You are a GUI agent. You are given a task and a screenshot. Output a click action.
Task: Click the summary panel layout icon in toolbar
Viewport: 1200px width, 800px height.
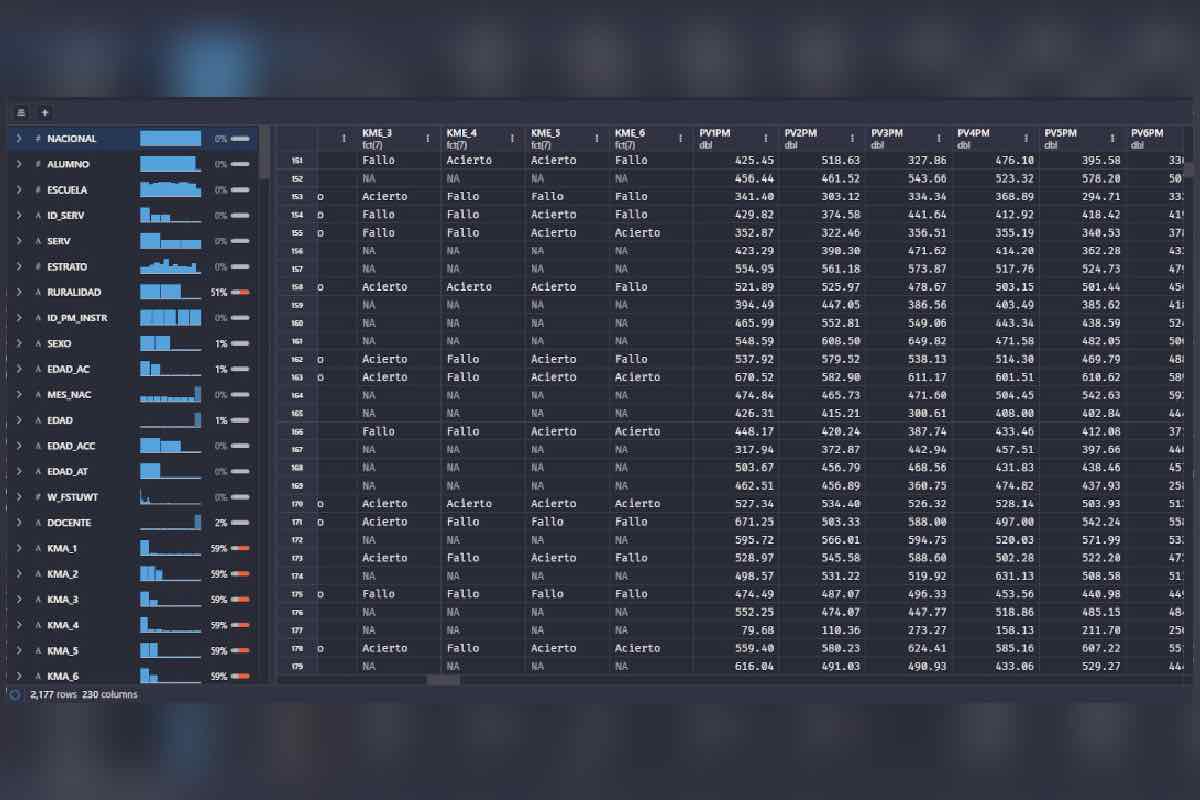click(x=22, y=113)
